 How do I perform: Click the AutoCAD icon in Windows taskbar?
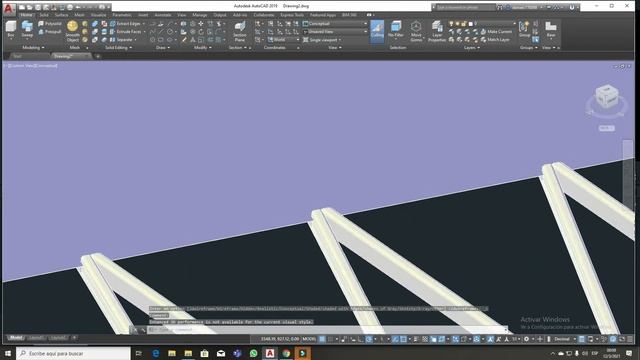270,353
